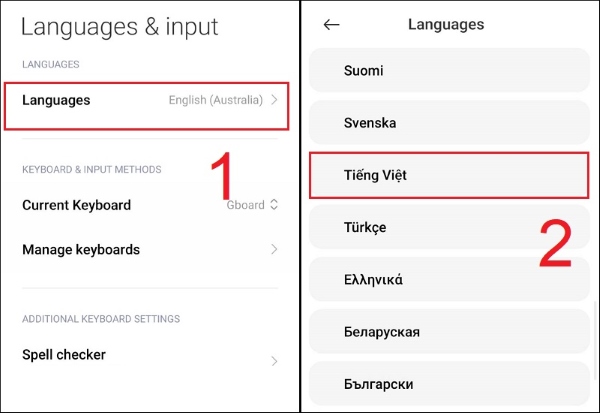Pick Български from the languages list
Viewport: 600px width, 413px height.
pos(448,384)
